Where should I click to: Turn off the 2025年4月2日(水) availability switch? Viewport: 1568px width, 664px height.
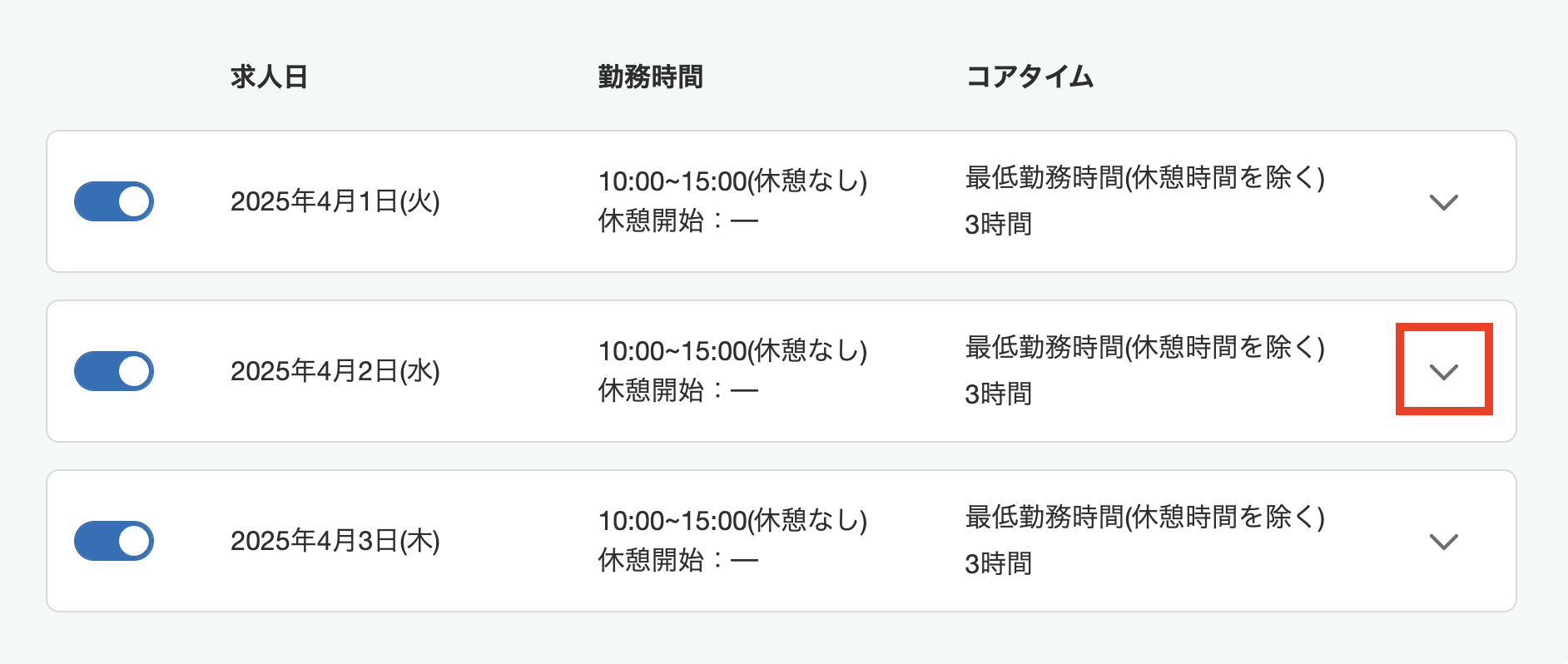point(113,370)
